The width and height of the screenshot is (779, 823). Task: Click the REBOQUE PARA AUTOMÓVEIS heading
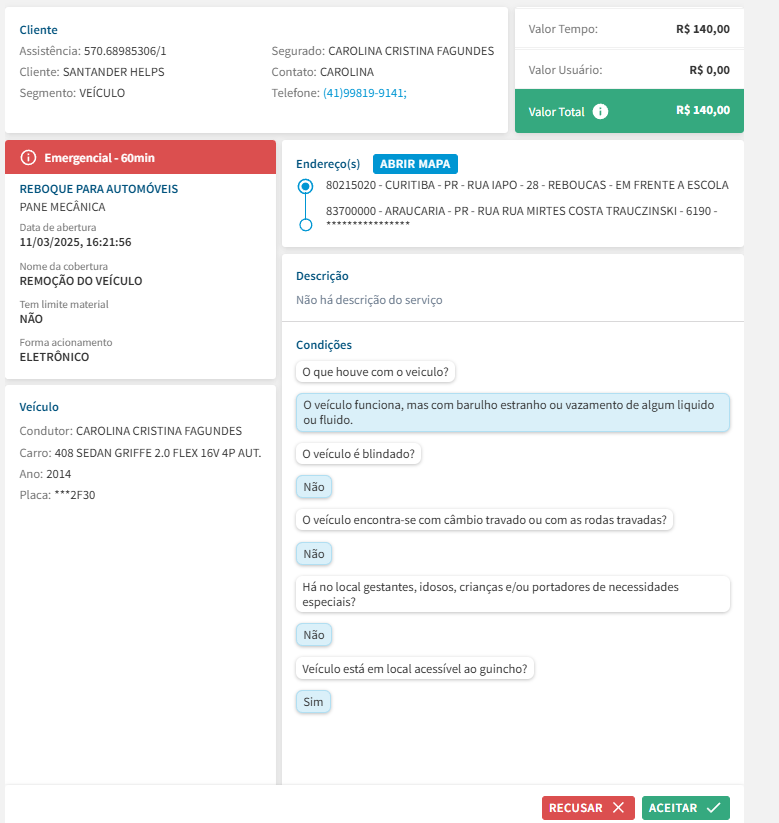(x=99, y=188)
